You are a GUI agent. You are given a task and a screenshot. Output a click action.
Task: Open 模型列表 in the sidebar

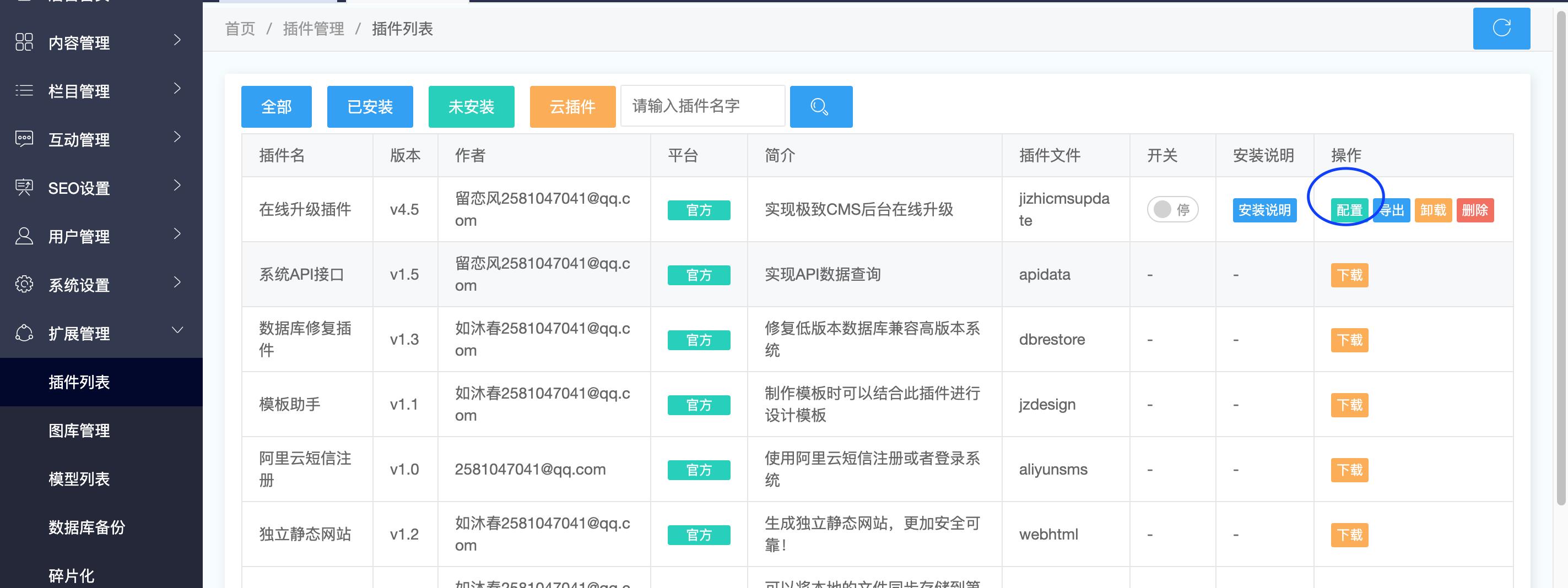click(101, 478)
